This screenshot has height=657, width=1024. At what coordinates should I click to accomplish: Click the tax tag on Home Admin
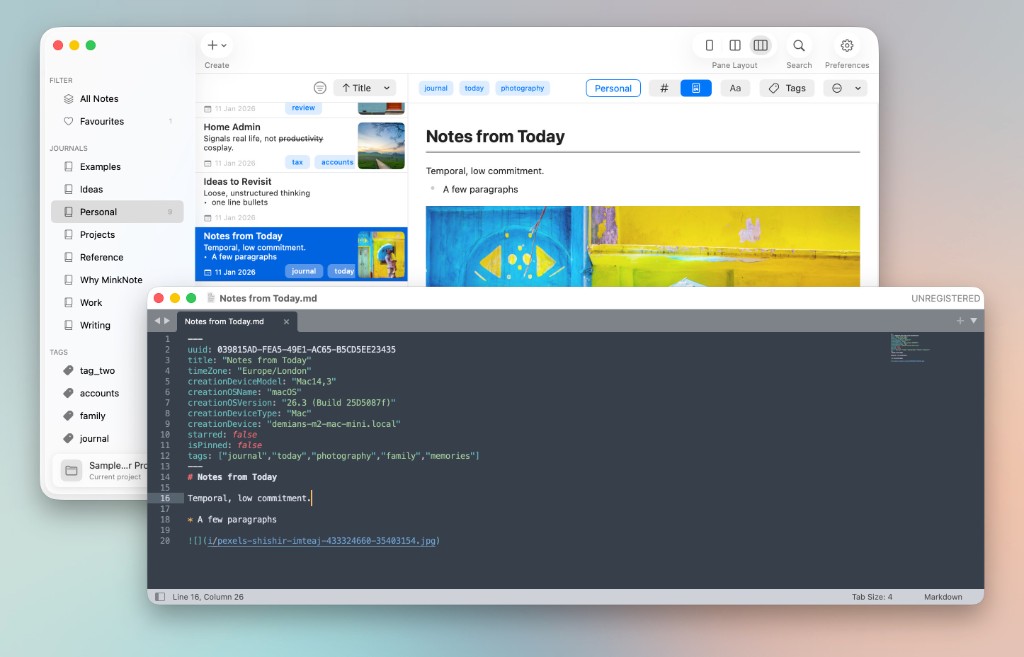pyautogui.click(x=297, y=162)
